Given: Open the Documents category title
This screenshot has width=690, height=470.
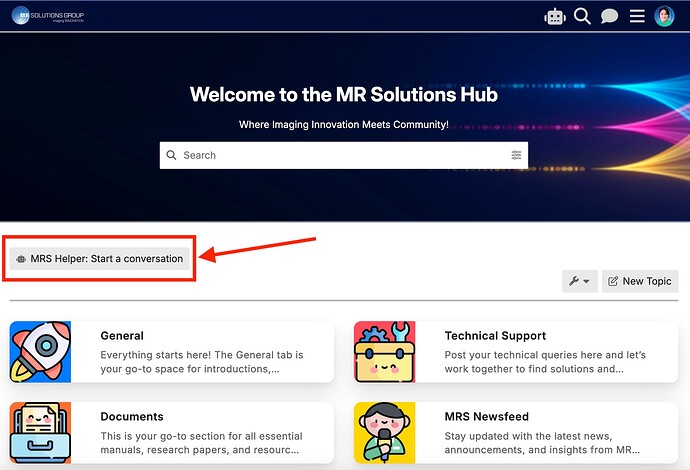Looking at the screenshot, I should [132, 417].
